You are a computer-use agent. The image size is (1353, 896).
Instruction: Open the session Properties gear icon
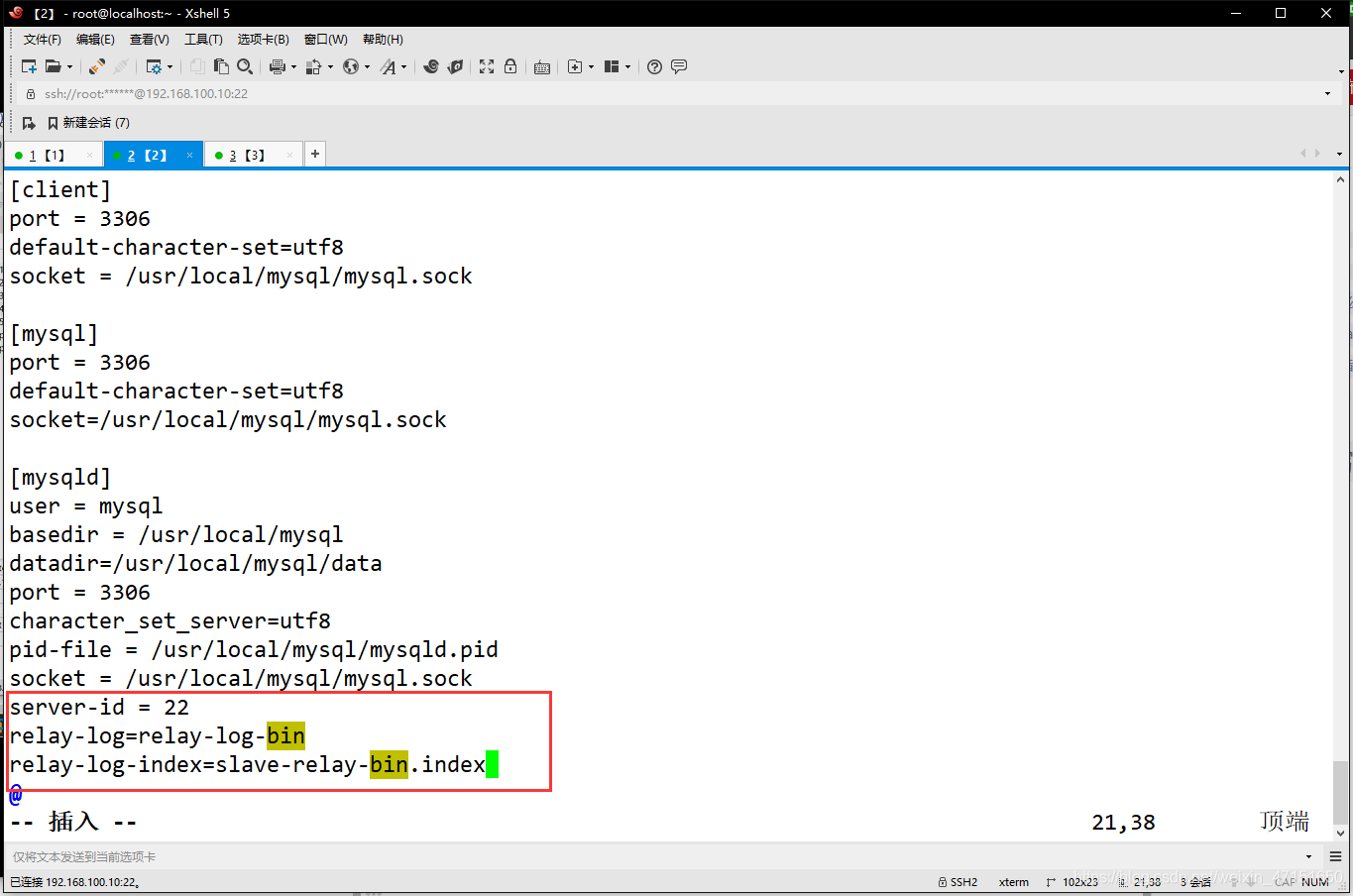point(154,66)
